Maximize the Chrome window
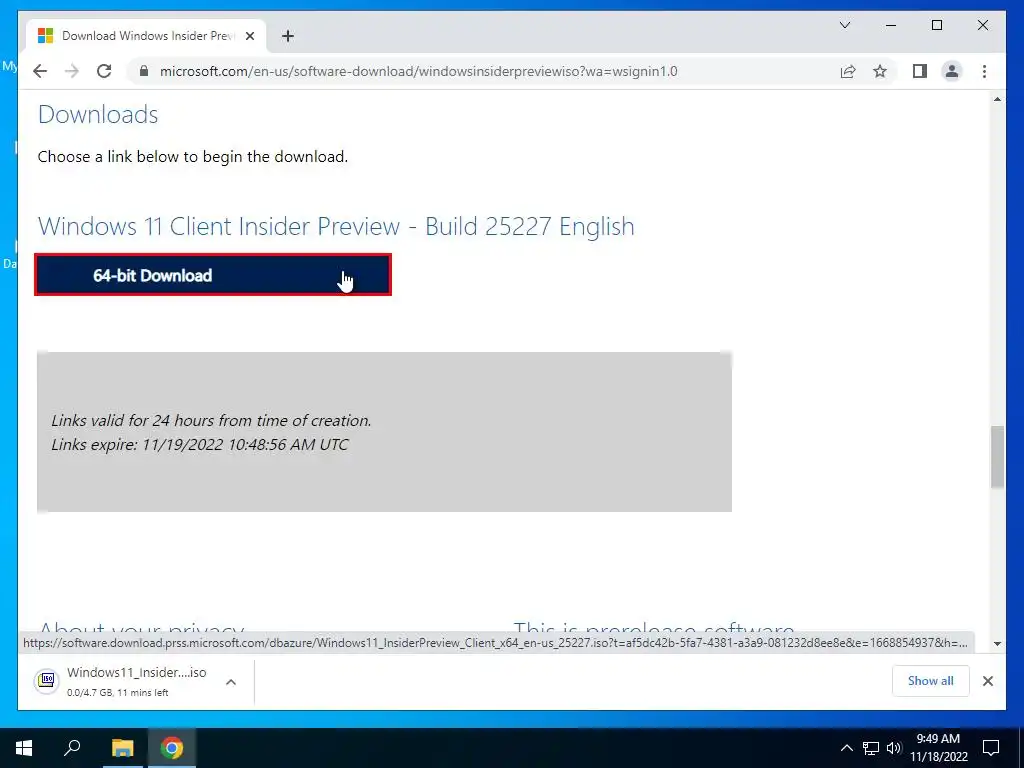The height and width of the screenshot is (768, 1024). coord(936,25)
